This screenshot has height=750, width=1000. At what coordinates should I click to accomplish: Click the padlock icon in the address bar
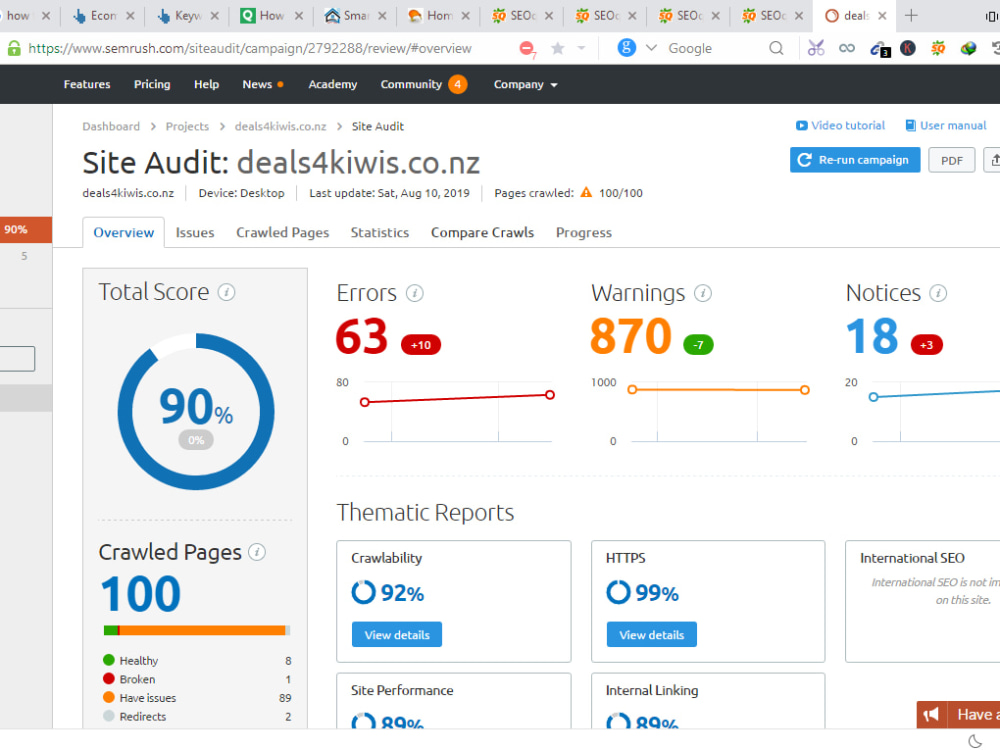point(14,47)
